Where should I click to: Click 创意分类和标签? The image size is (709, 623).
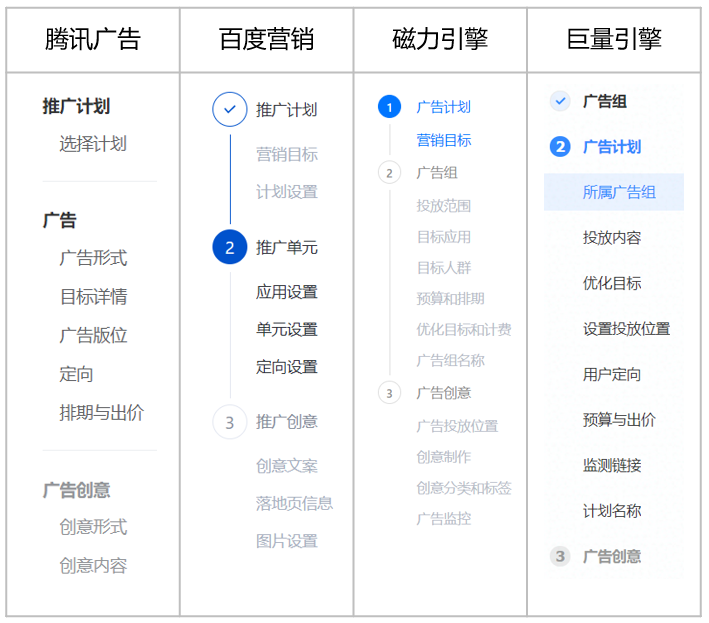pyautogui.click(x=464, y=488)
